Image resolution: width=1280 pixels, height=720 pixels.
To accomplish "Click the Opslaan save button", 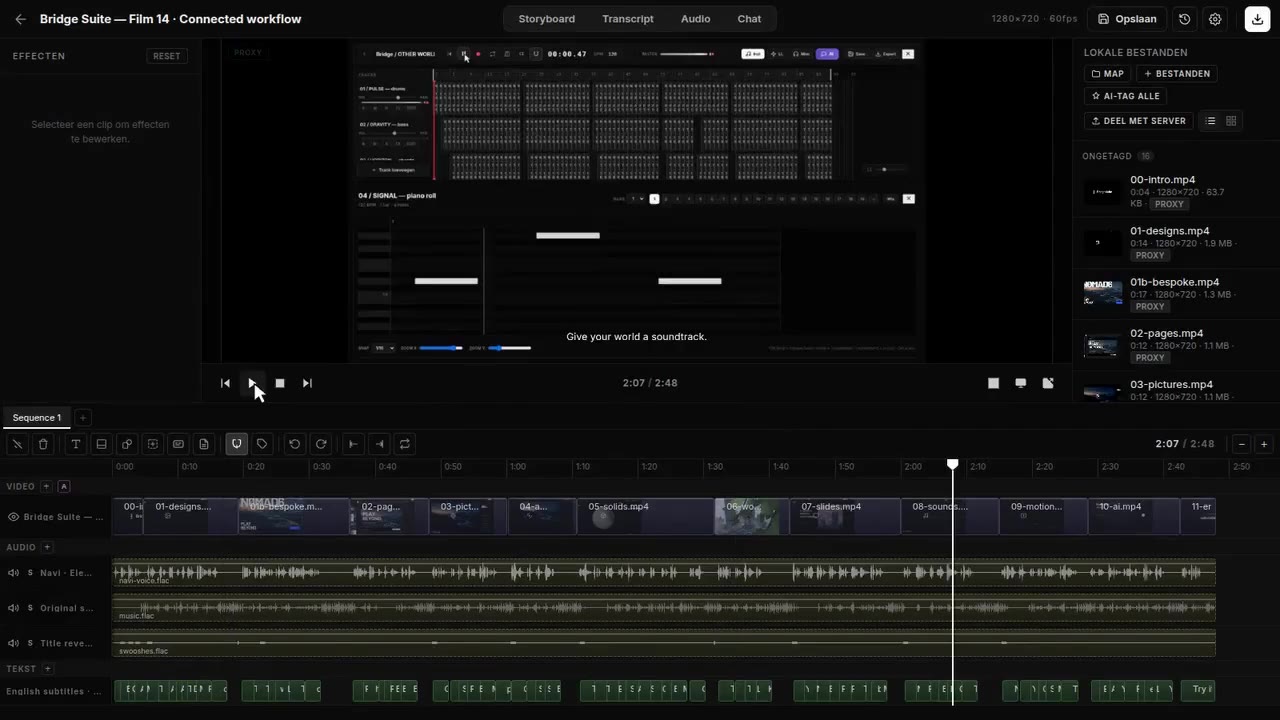I will 1127,19.
